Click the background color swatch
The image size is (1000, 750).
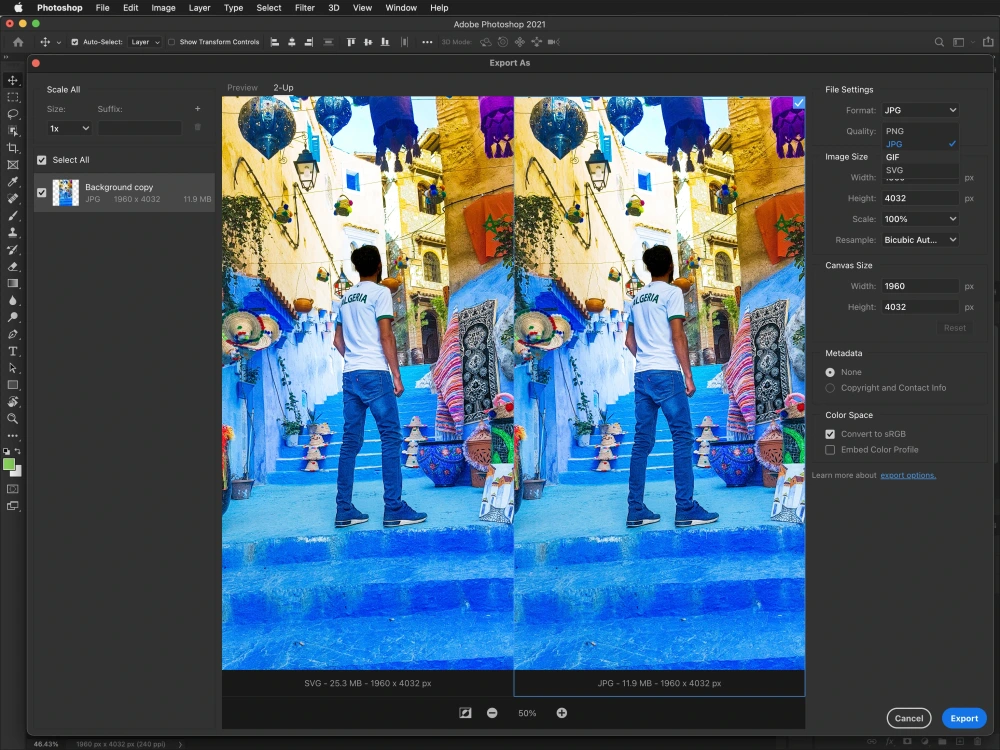18,473
